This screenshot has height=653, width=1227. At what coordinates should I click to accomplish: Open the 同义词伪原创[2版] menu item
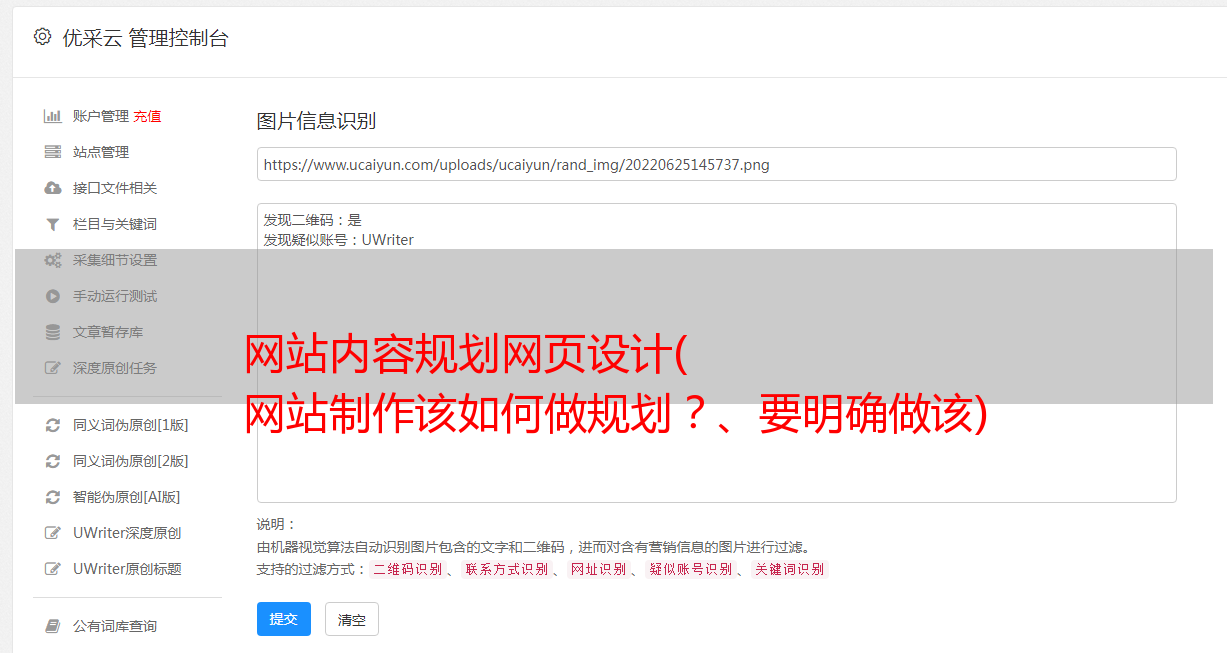130,461
